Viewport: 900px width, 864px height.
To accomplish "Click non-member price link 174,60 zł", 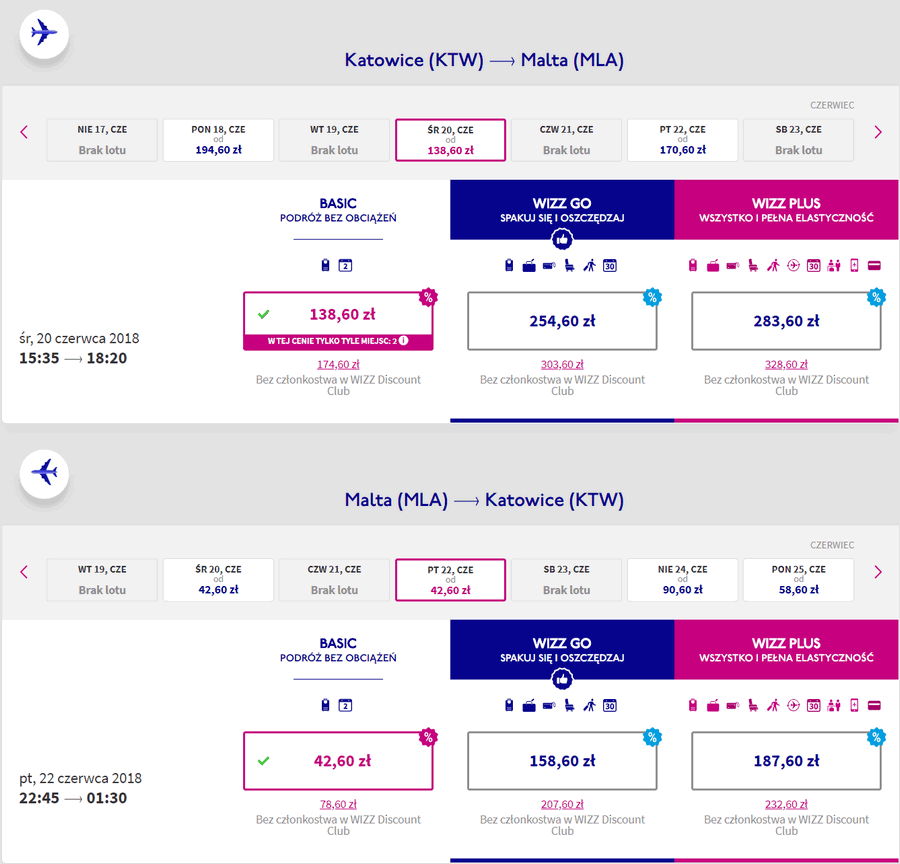I will point(338,365).
